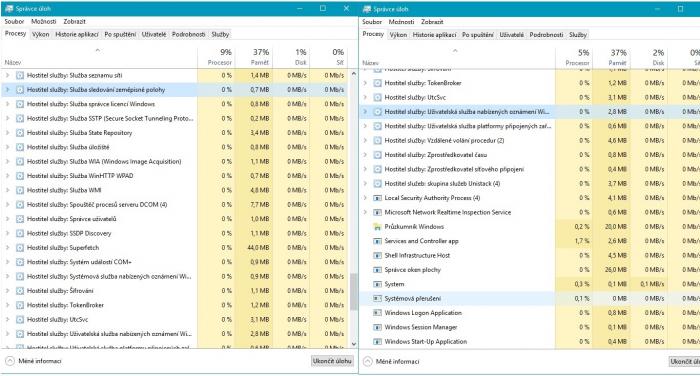Click the left Správce úloh title icon
The width and height of the screenshot is (700, 376).
(9, 8)
